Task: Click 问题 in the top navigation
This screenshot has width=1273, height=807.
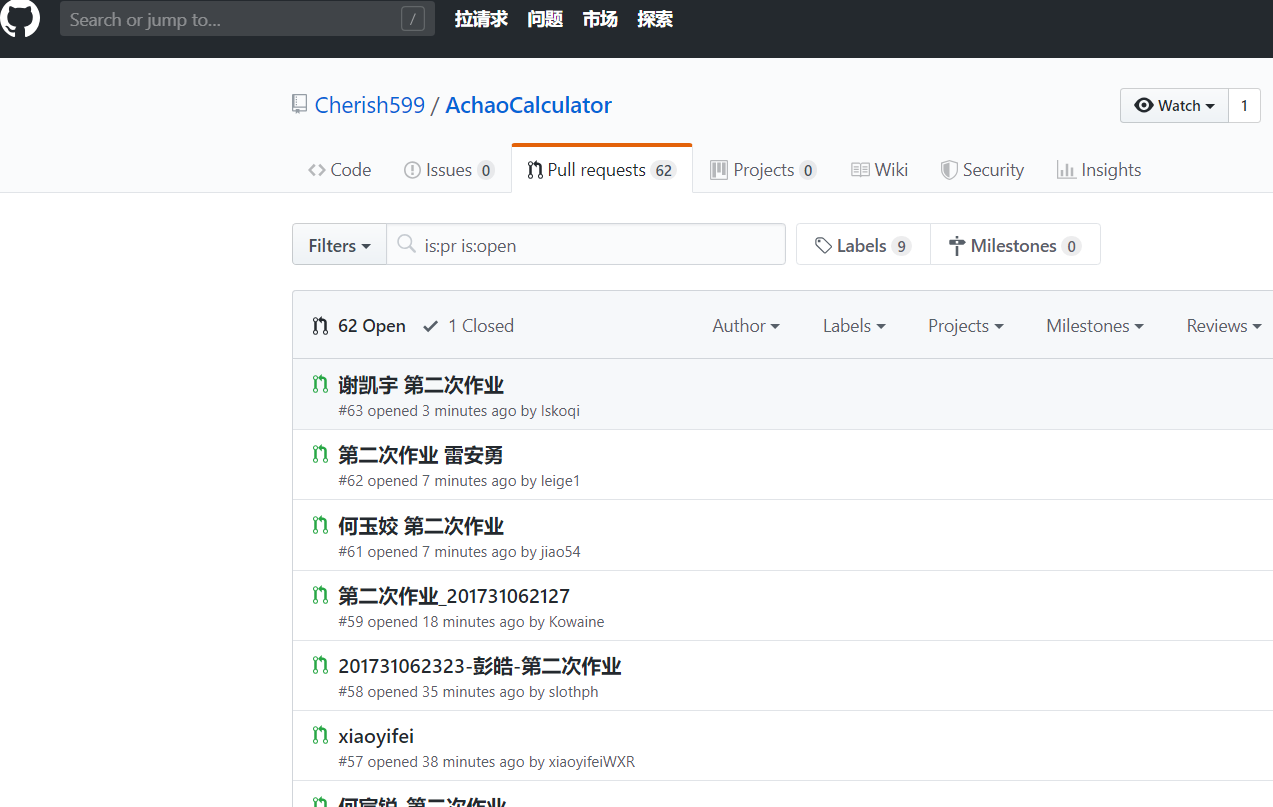Action: tap(545, 19)
